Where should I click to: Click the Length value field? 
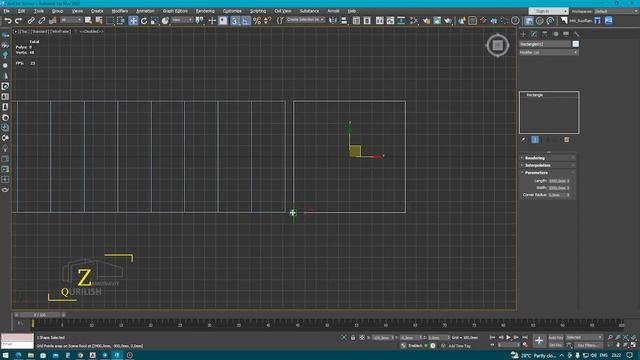tap(557, 180)
